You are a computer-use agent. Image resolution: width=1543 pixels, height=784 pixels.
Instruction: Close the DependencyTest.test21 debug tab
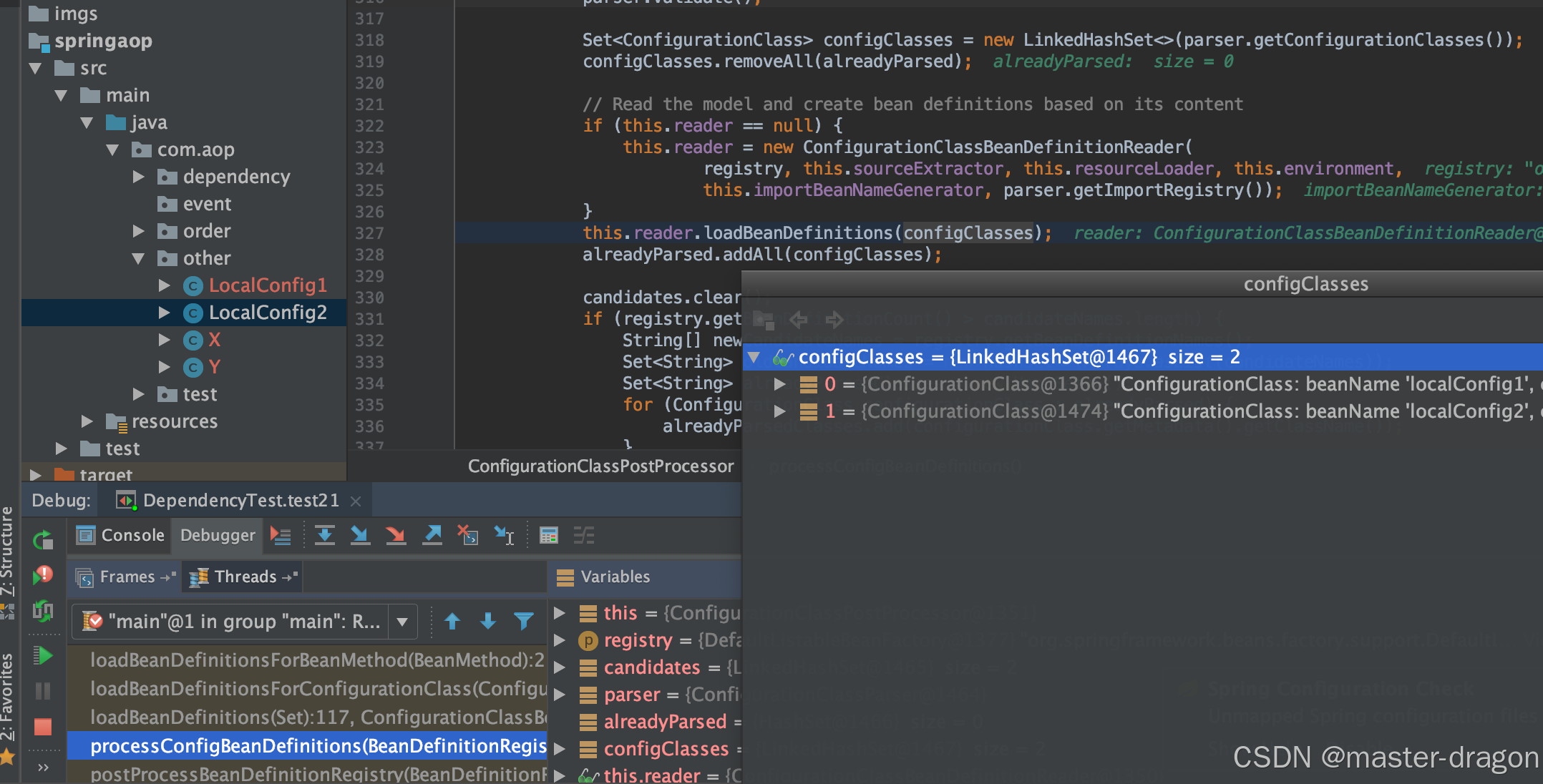pyautogui.click(x=356, y=501)
